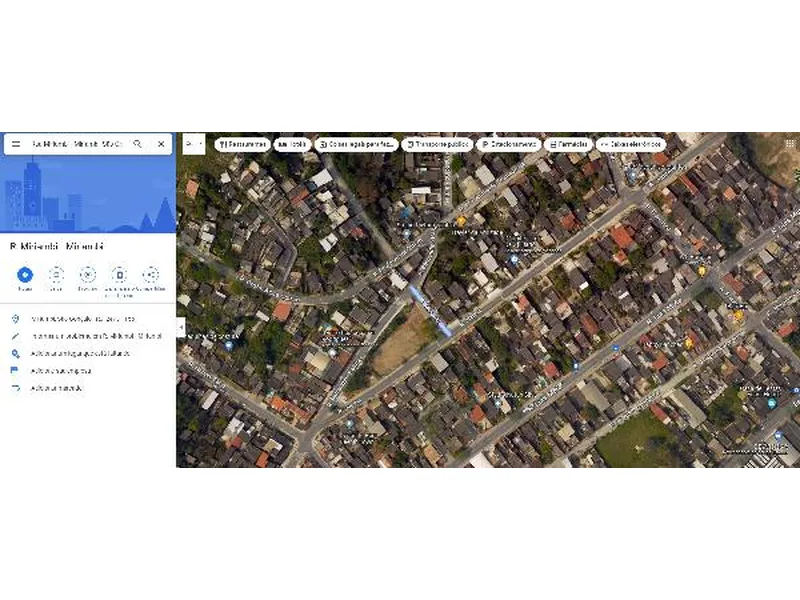Viewport: 800px width, 600px height.
Task: Start directions with the blue Rotas icon
Action: pos(25,275)
